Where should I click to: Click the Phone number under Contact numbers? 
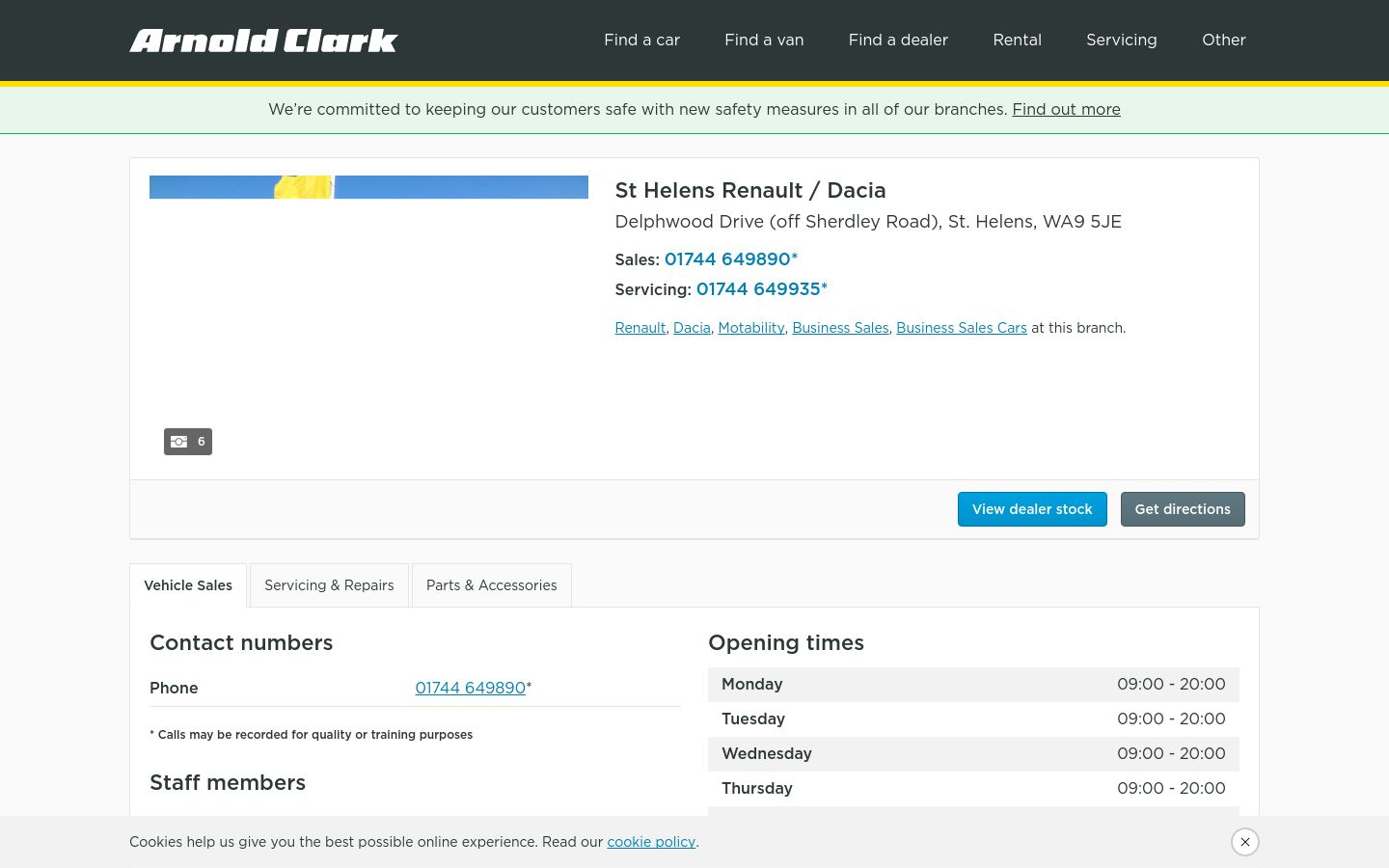click(471, 688)
